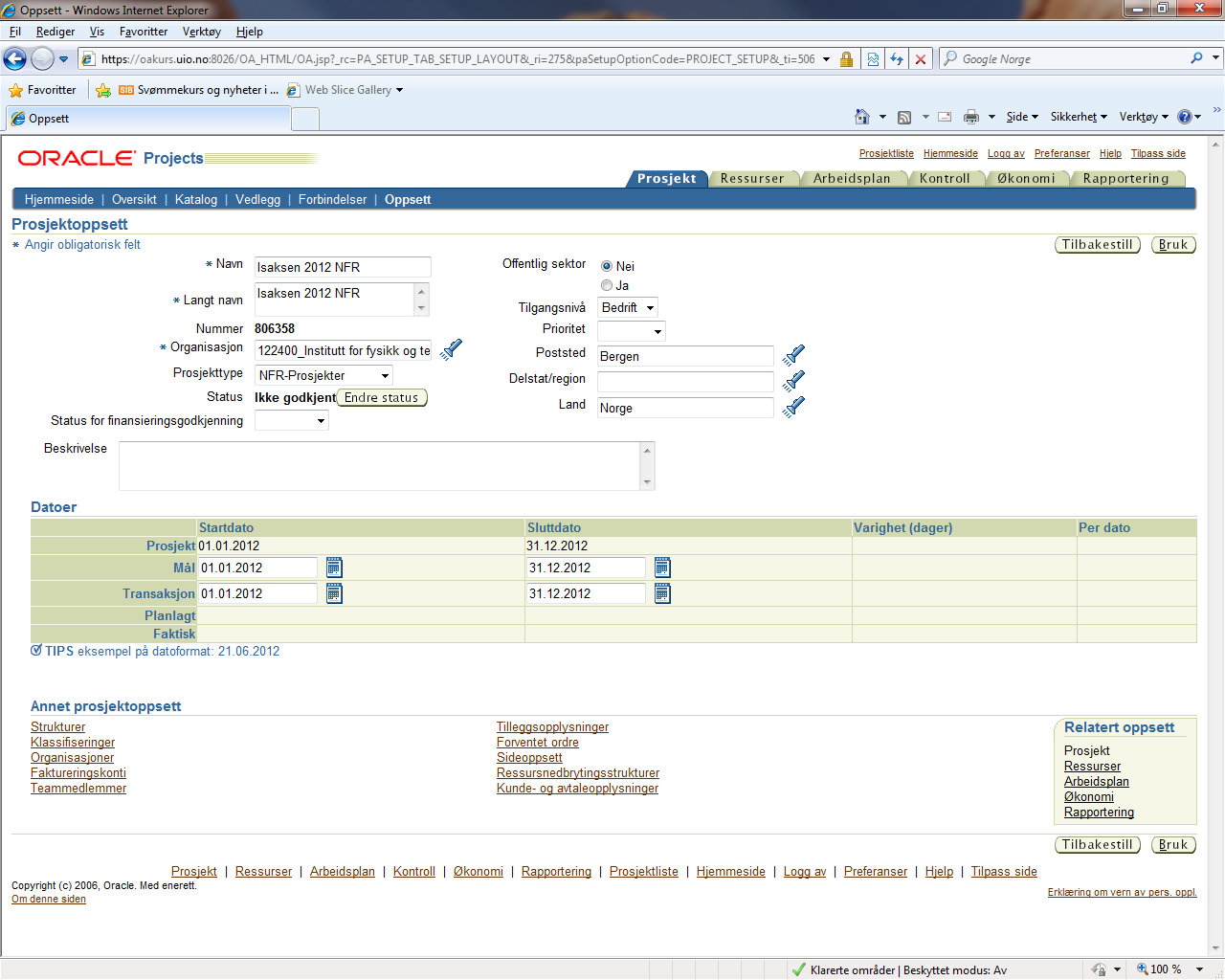Viewport: 1225px width, 980px height.
Task: Click the top Tilbakestill button
Action: 1098,244
